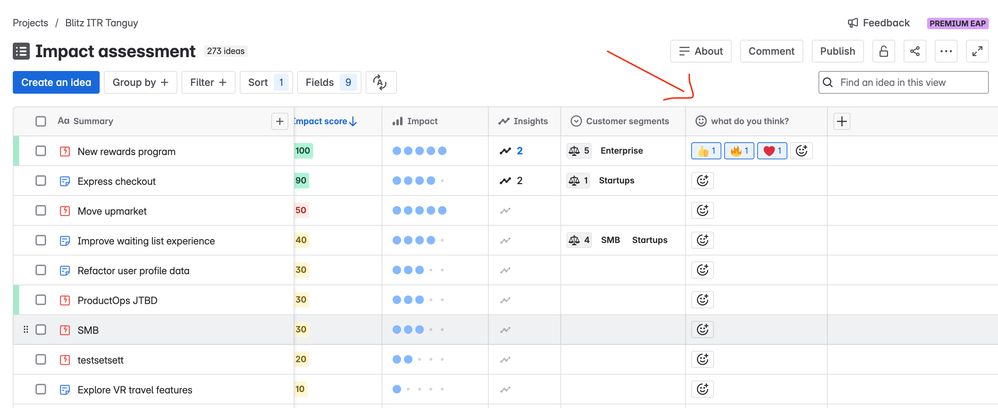Click Create an idea button

coord(56,83)
